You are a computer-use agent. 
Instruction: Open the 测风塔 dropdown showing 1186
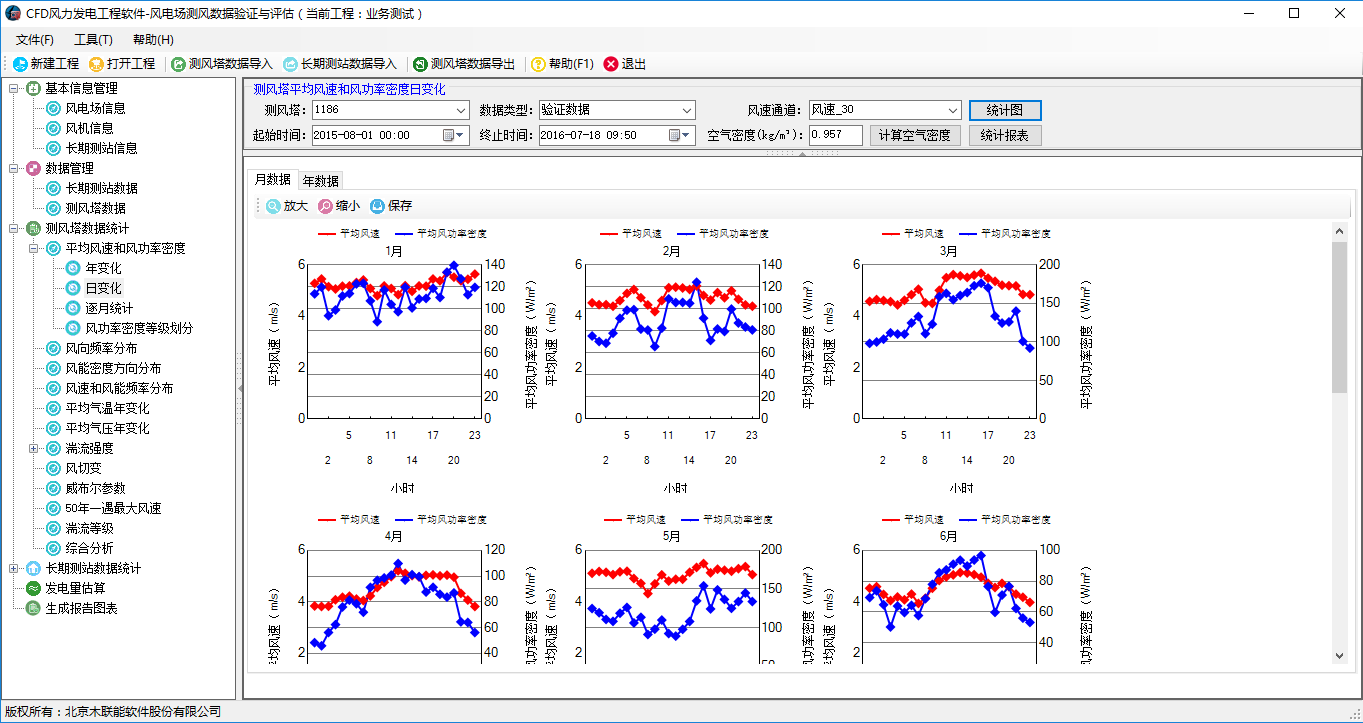(461, 110)
